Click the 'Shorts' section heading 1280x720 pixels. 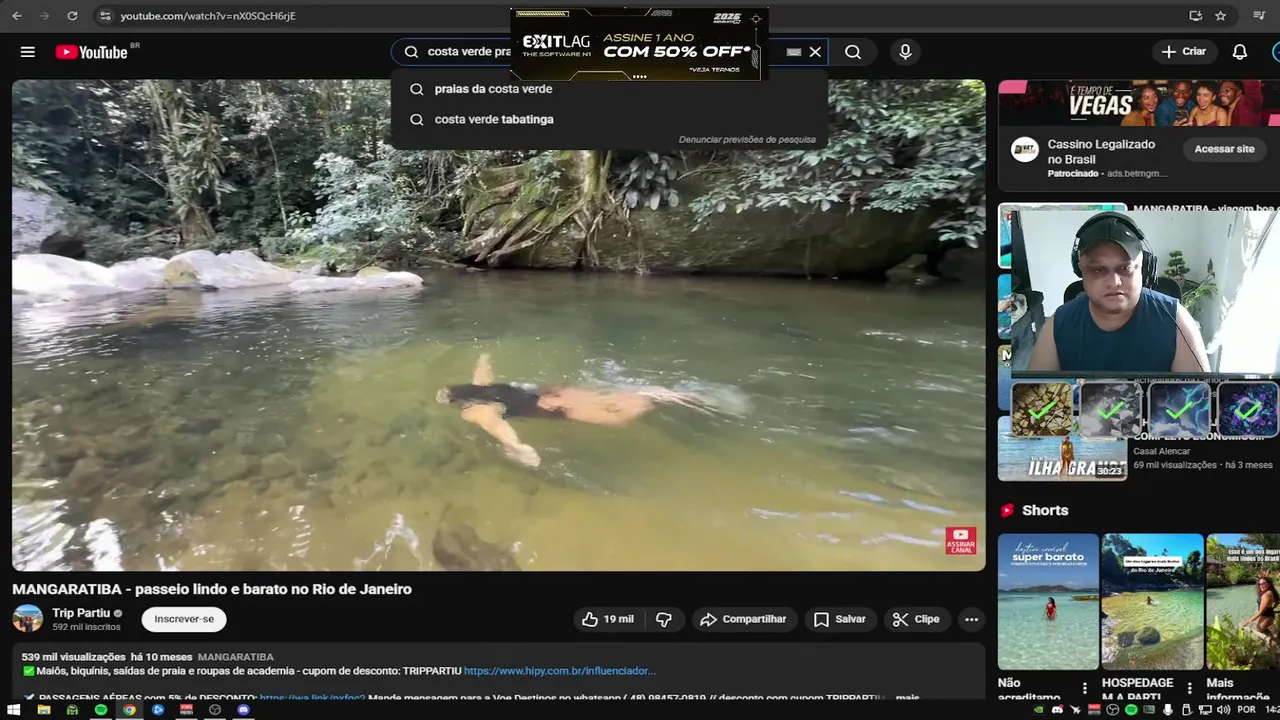(x=1045, y=510)
